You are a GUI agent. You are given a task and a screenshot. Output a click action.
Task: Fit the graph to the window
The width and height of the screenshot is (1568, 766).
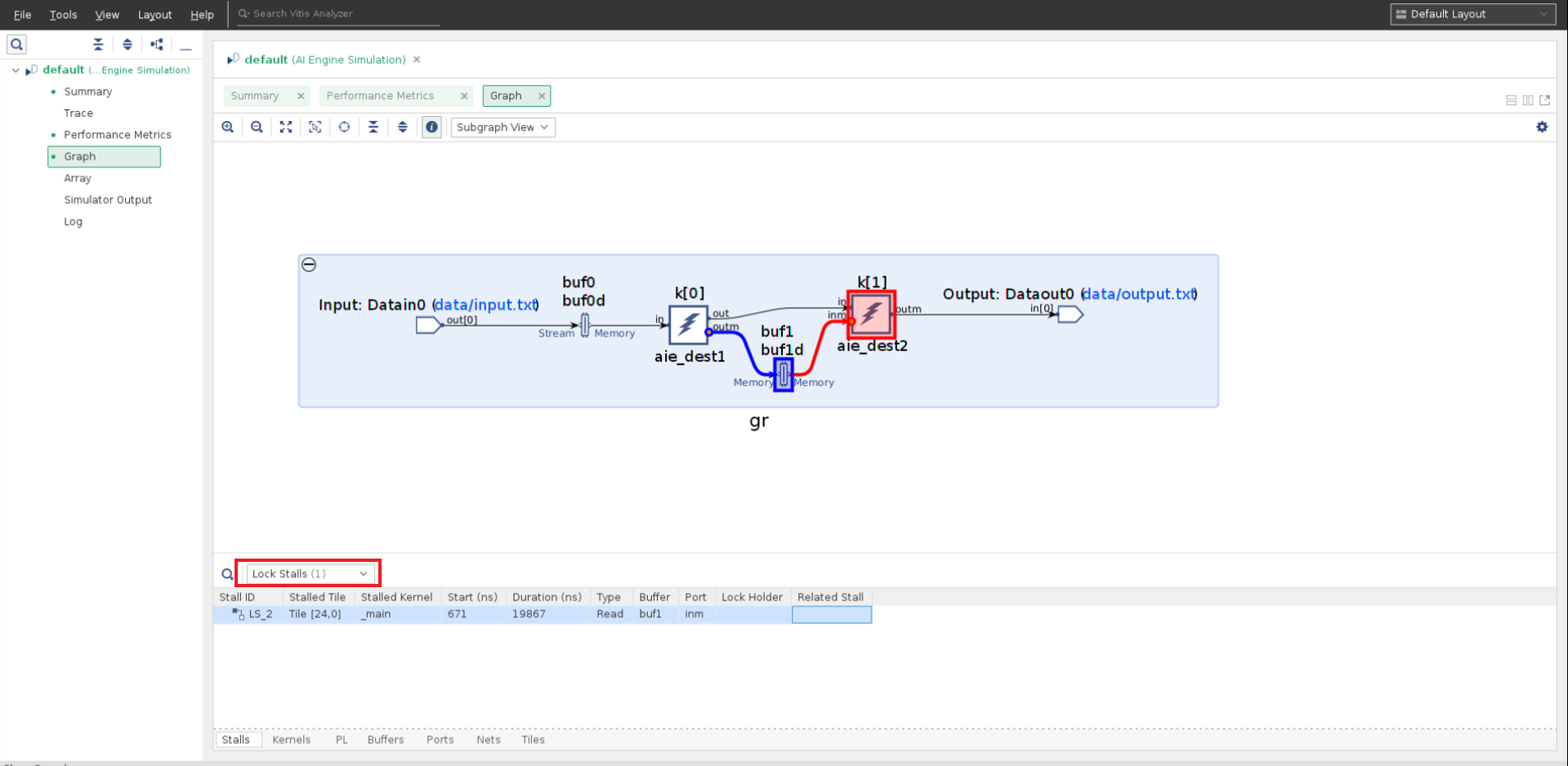[x=286, y=127]
